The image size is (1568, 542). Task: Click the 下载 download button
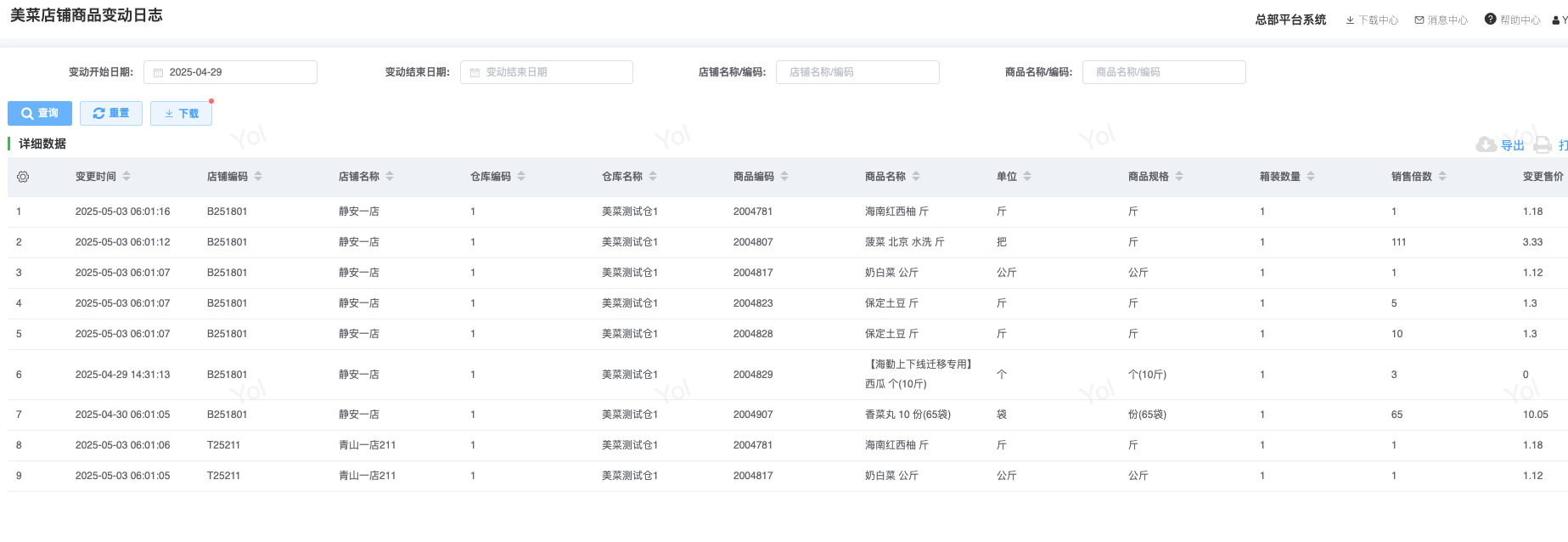coord(181,113)
